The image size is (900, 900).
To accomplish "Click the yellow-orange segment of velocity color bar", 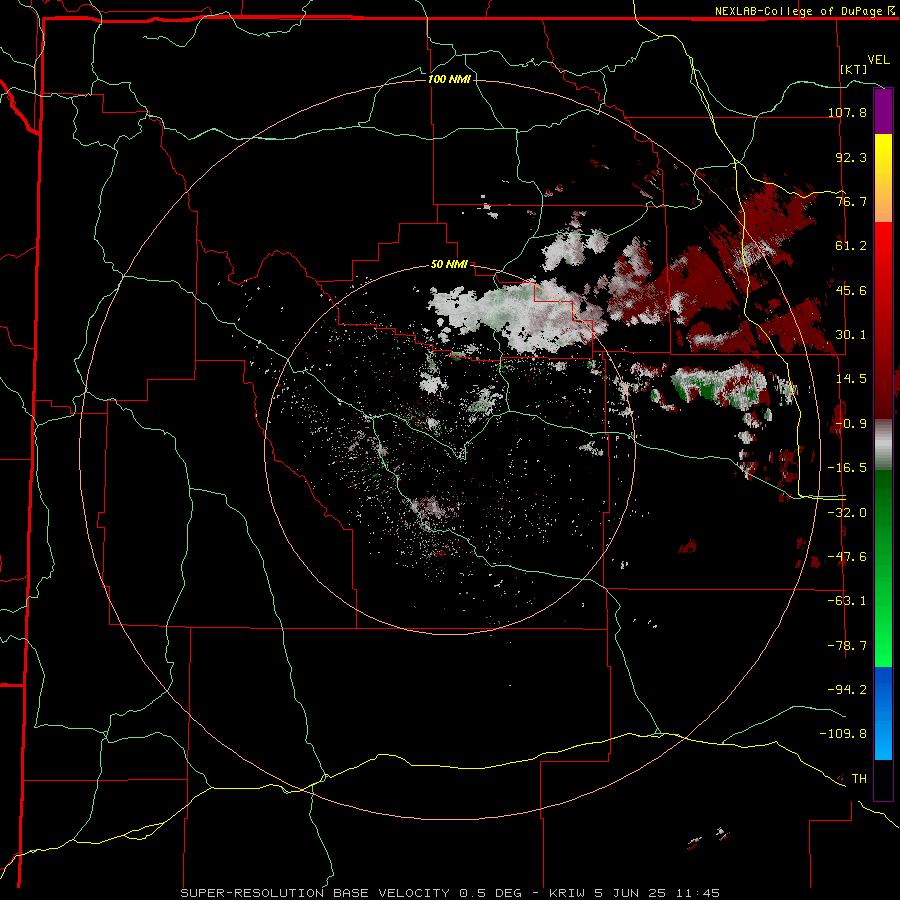I will pos(883,178).
